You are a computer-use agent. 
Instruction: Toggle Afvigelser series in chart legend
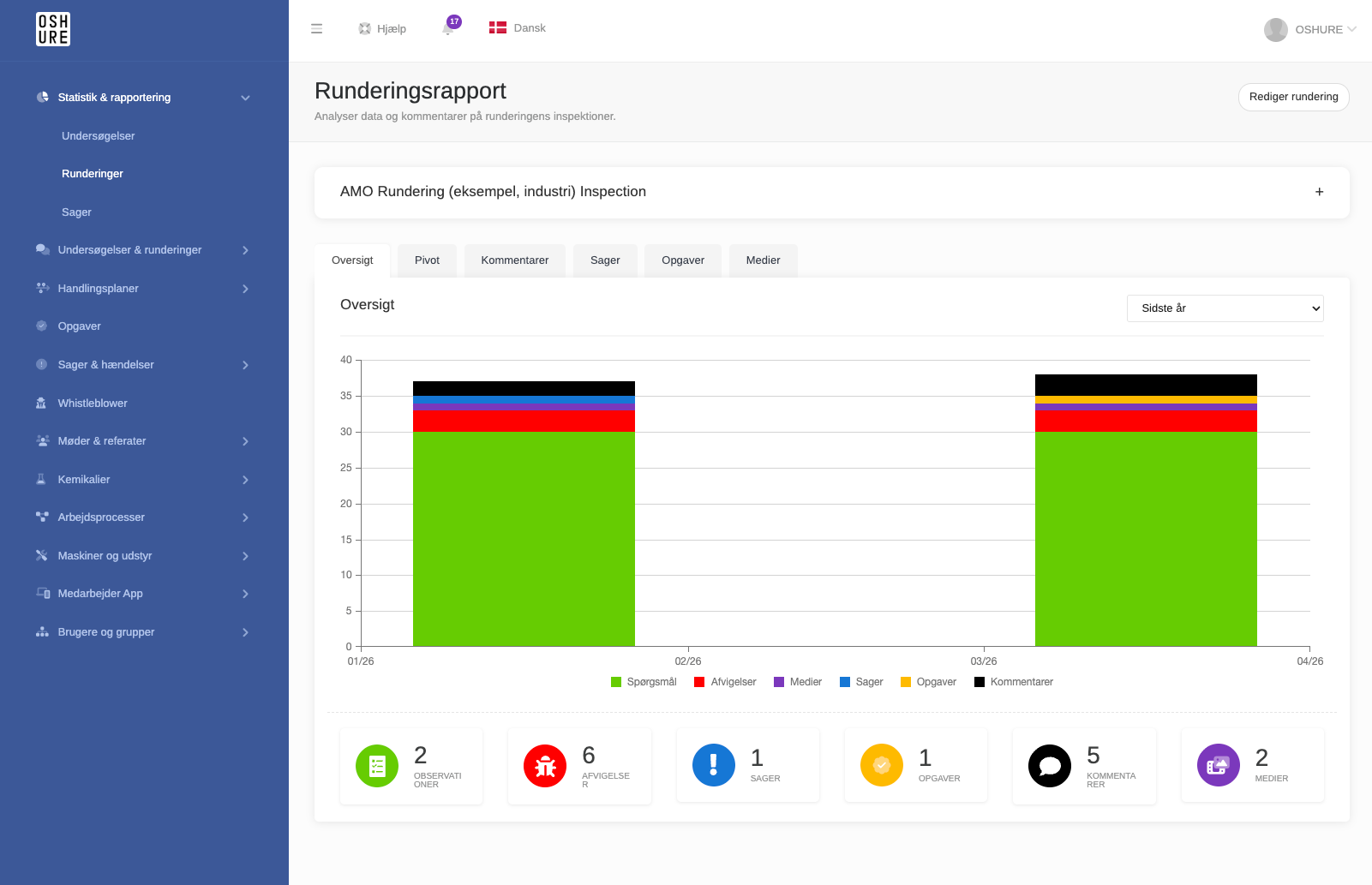pyautogui.click(x=725, y=682)
